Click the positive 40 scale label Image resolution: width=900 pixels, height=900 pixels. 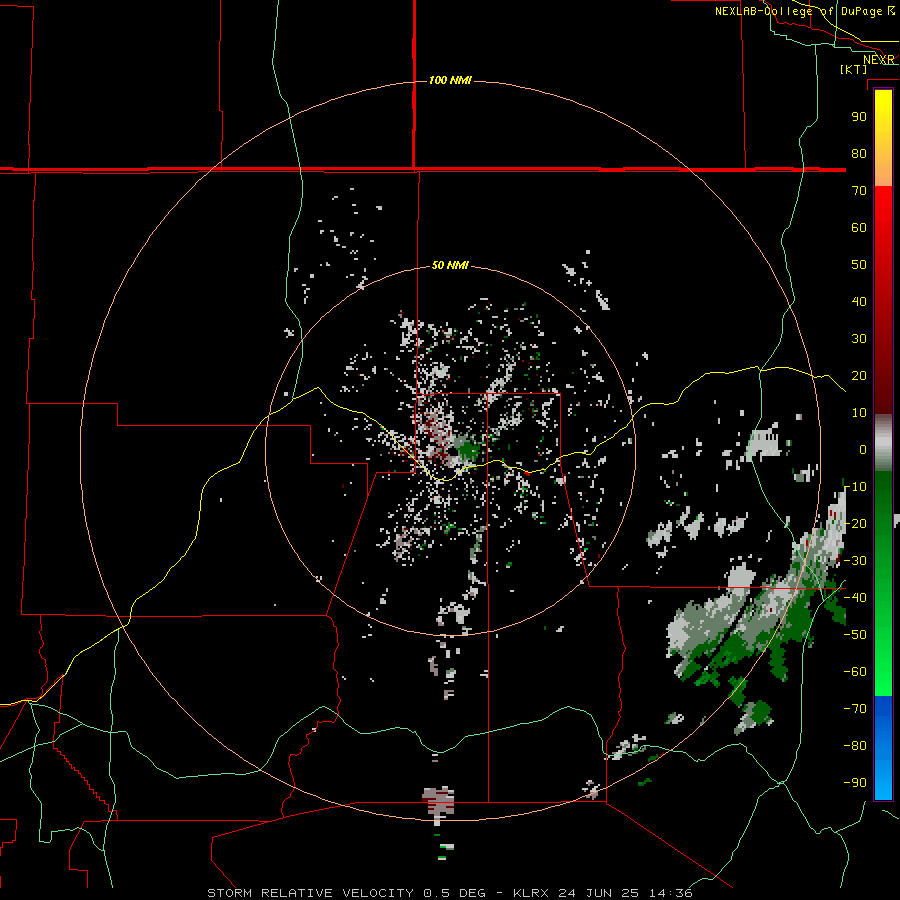click(859, 301)
